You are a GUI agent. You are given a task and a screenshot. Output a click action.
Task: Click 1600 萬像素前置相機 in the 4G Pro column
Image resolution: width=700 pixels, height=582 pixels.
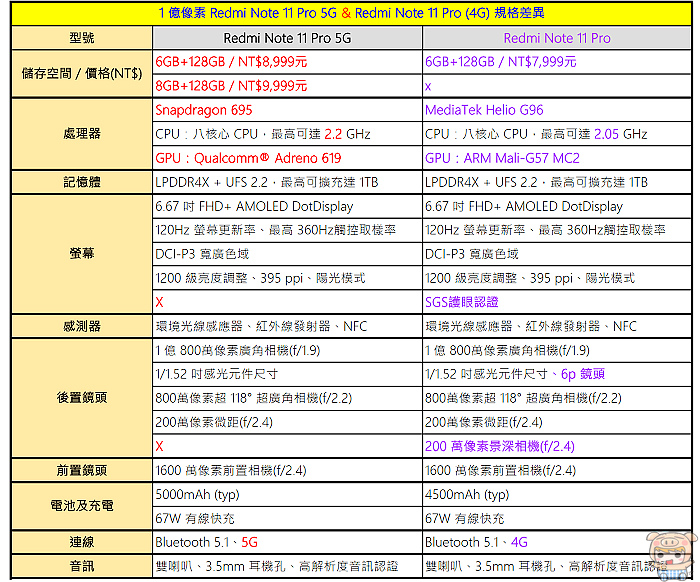[557, 470]
